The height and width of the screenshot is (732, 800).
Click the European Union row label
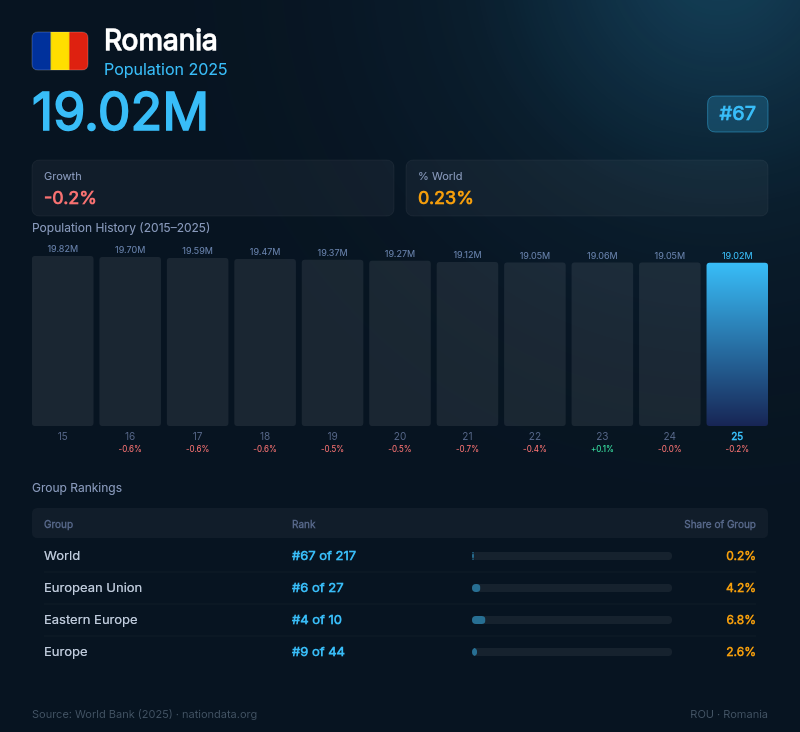click(x=93, y=588)
